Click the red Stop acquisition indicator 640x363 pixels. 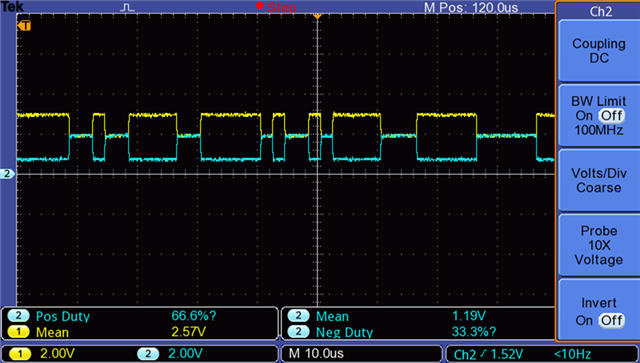276,7
